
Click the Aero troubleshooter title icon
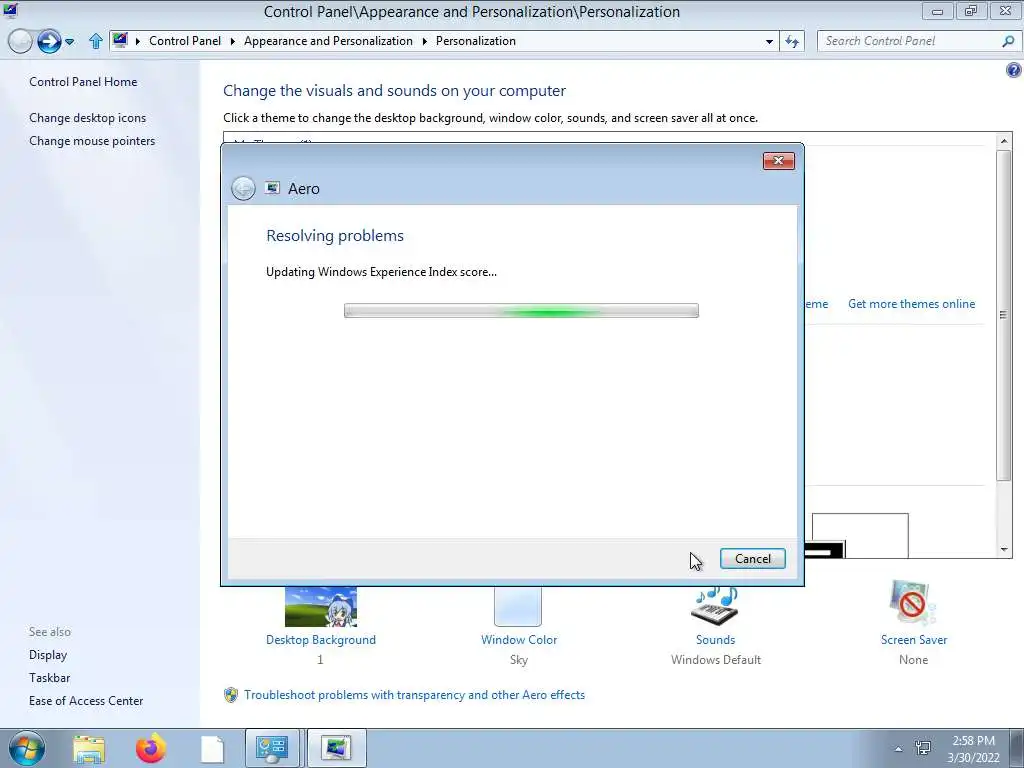click(272, 188)
